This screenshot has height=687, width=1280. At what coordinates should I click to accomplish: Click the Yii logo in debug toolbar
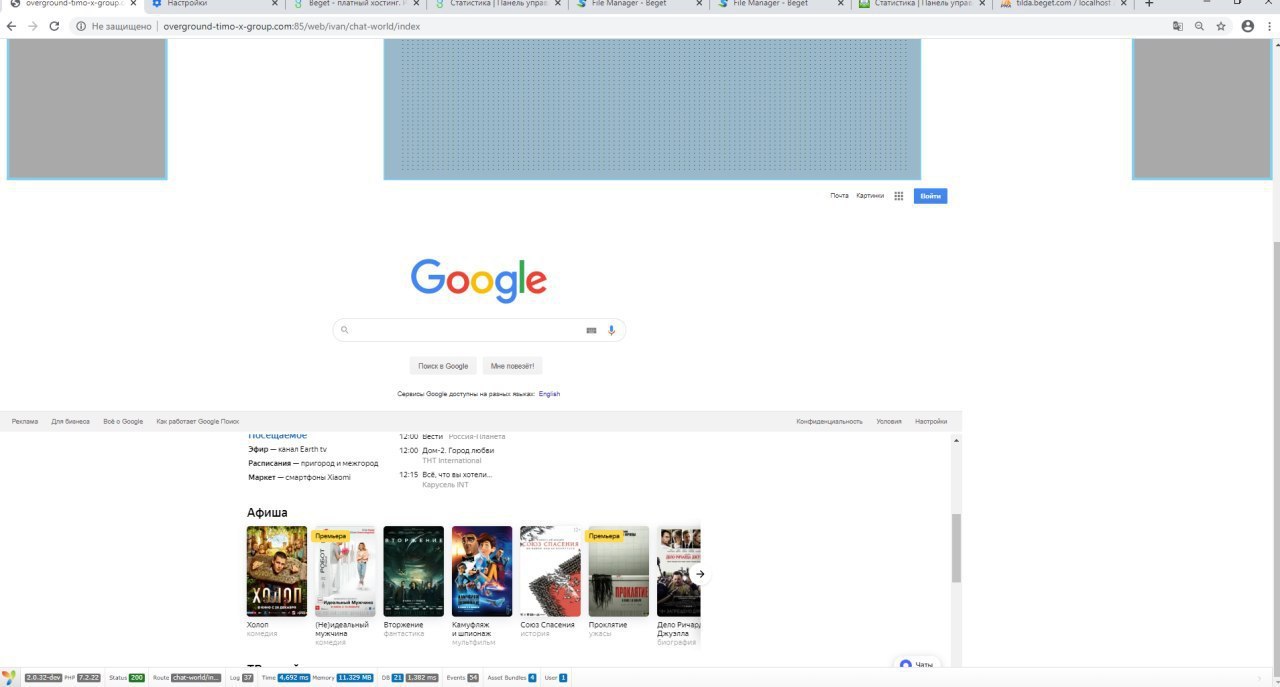coord(10,677)
